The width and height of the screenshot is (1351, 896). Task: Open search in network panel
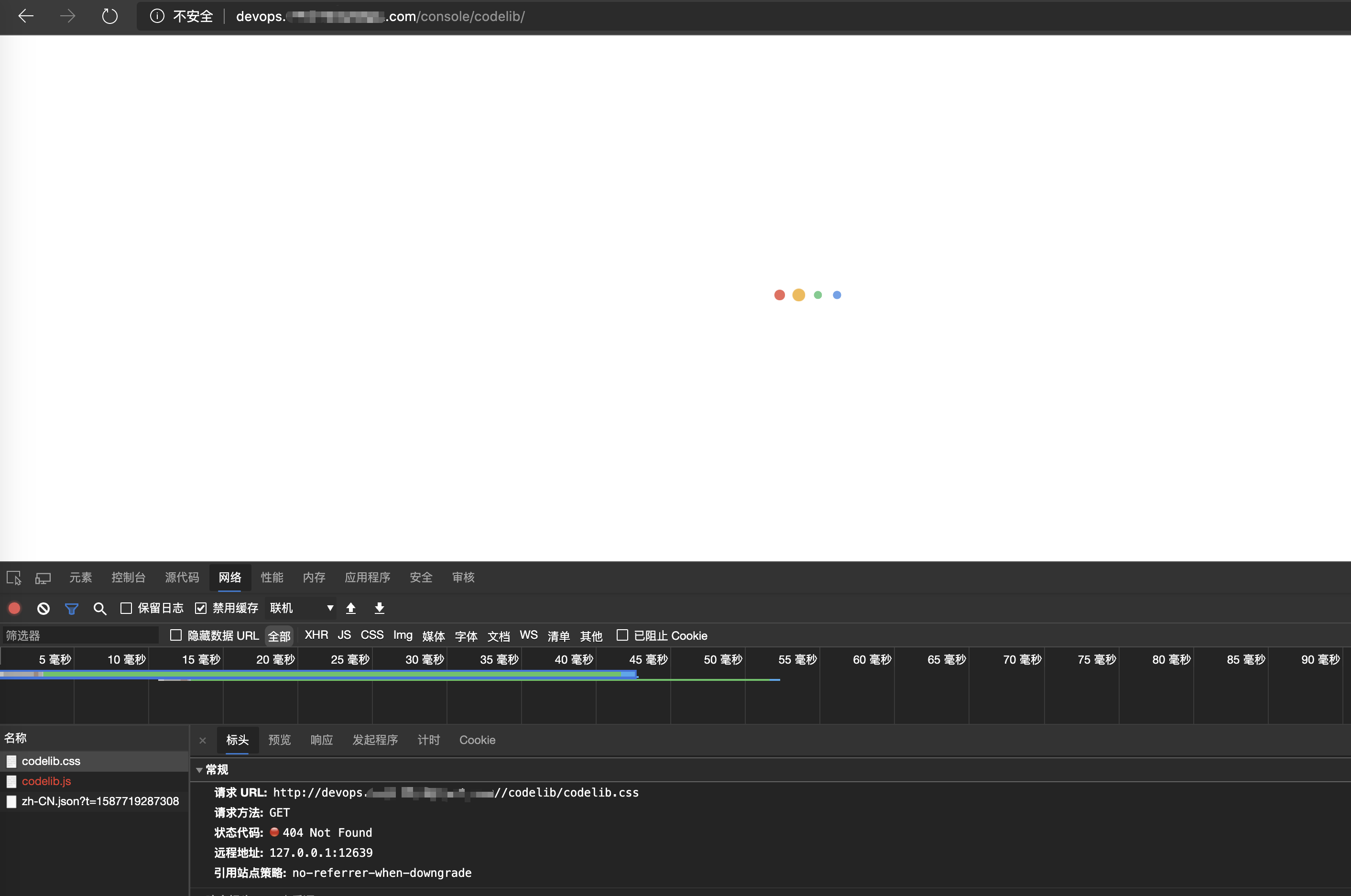coord(100,608)
